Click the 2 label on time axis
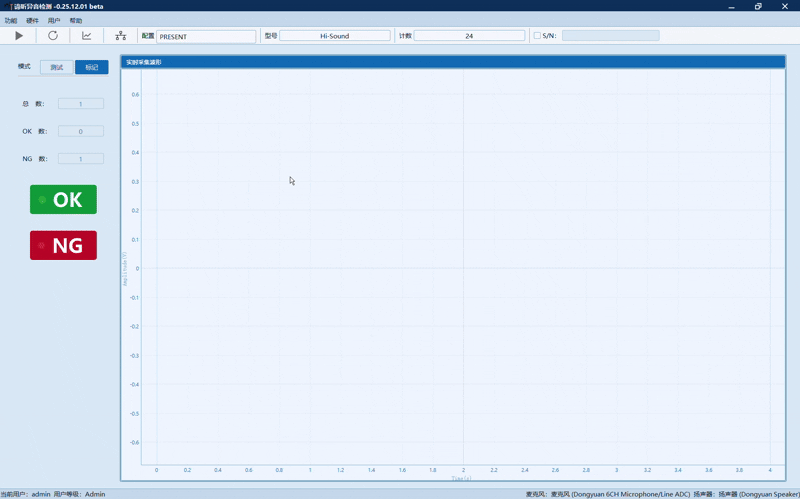Viewport: 800px width, 499px height. point(463,470)
